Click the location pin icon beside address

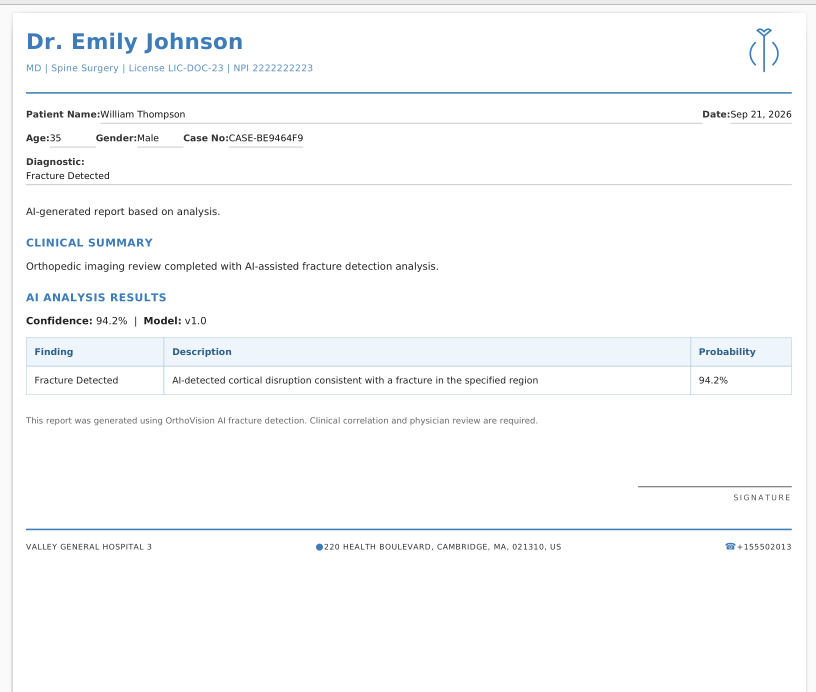point(319,547)
